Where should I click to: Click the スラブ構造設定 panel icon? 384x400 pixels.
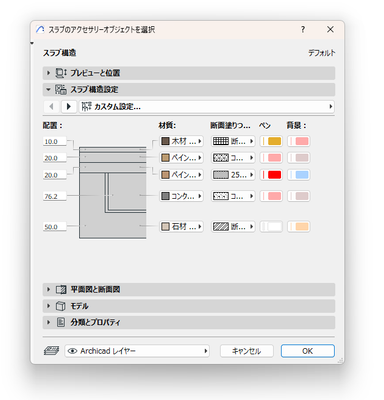61,89
